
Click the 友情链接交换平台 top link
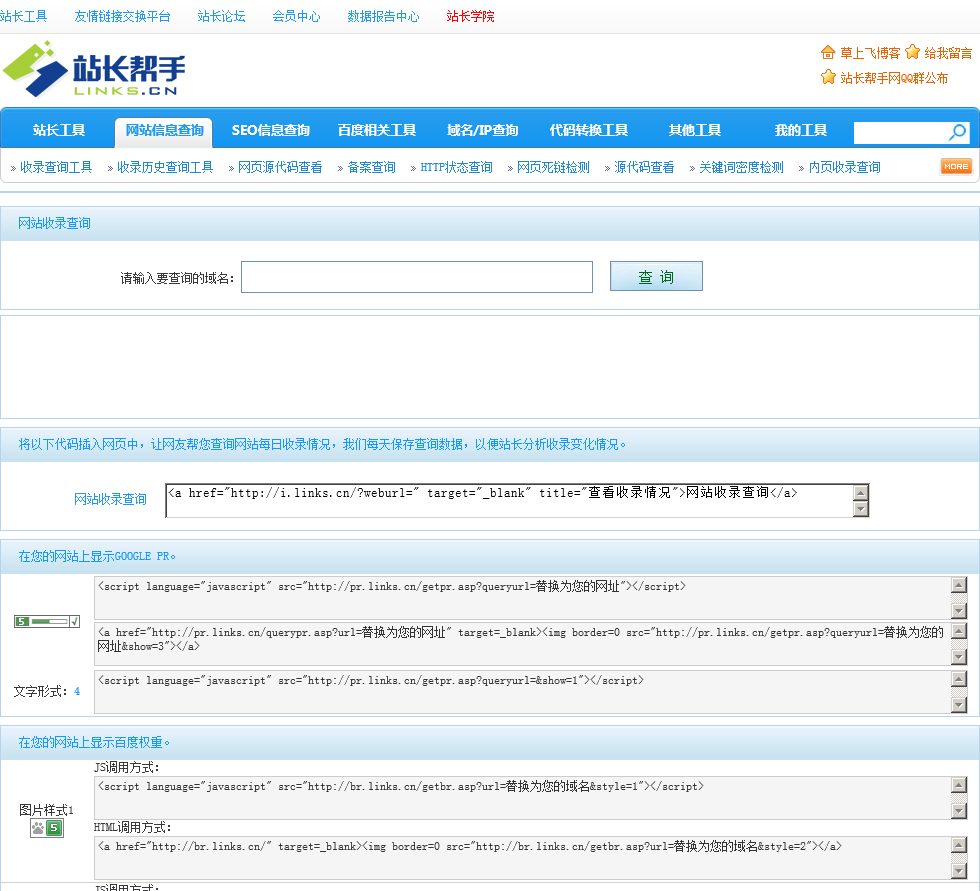tap(122, 16)
